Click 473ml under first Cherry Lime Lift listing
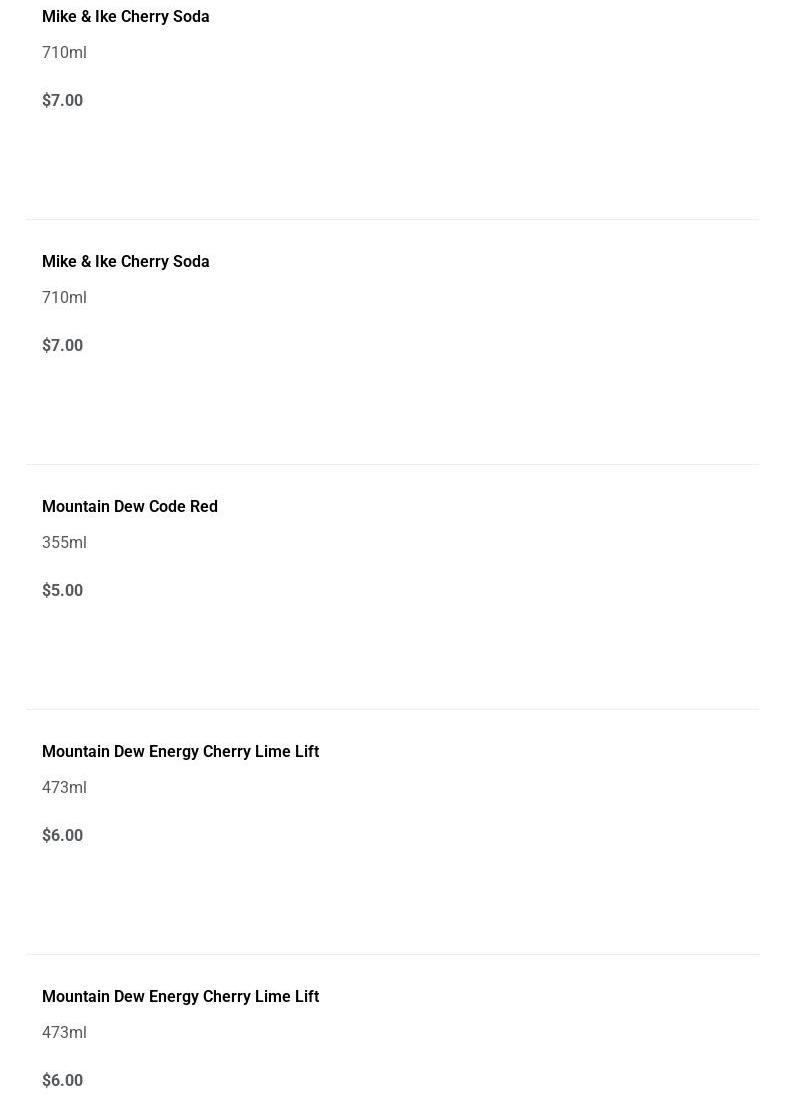This screenshot has height=1098, width=785. click(x=64, y=788)
